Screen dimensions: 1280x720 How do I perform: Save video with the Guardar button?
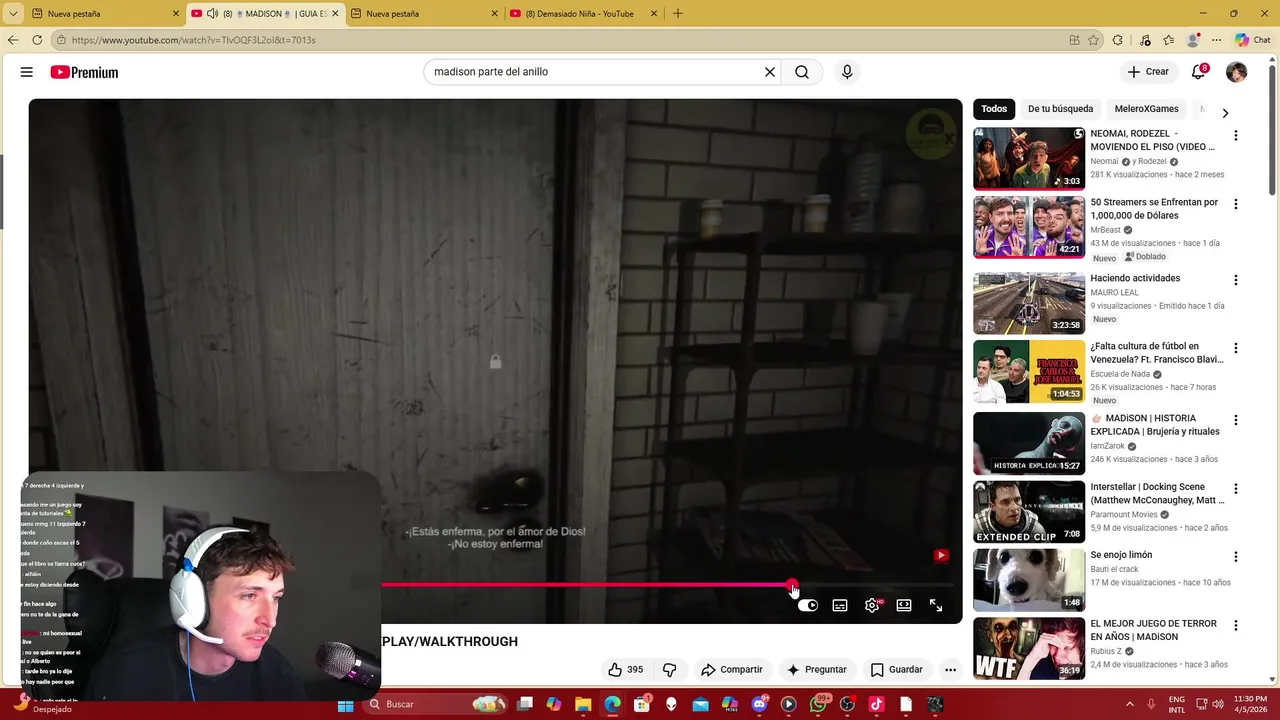pyautogui.click(x=897, y=669)
